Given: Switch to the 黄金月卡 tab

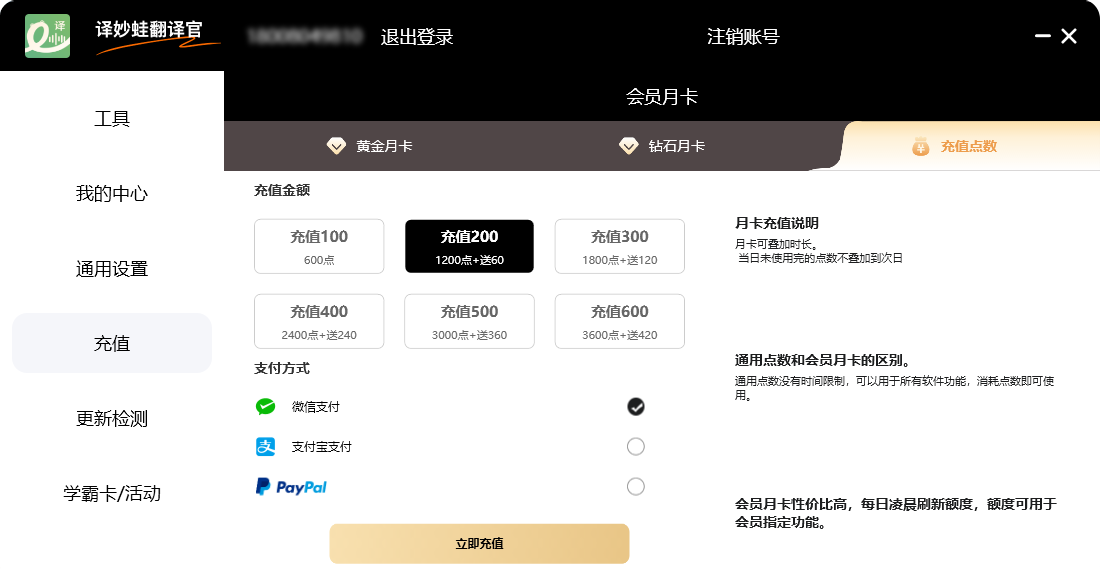Looking at the screenshot, I should click(x=370, y=146).
